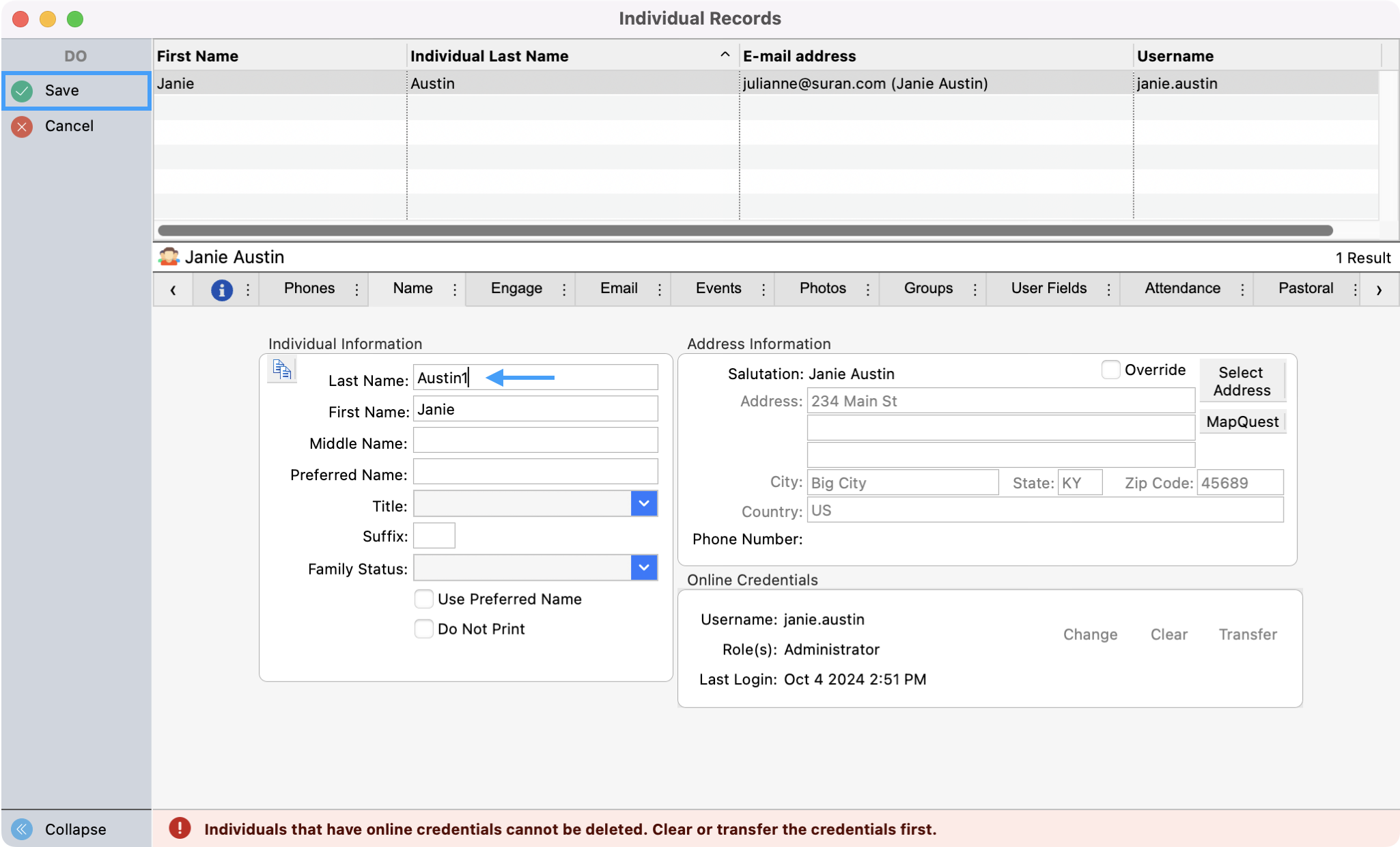Click the red error alert icon

click(x=180, y=829)
